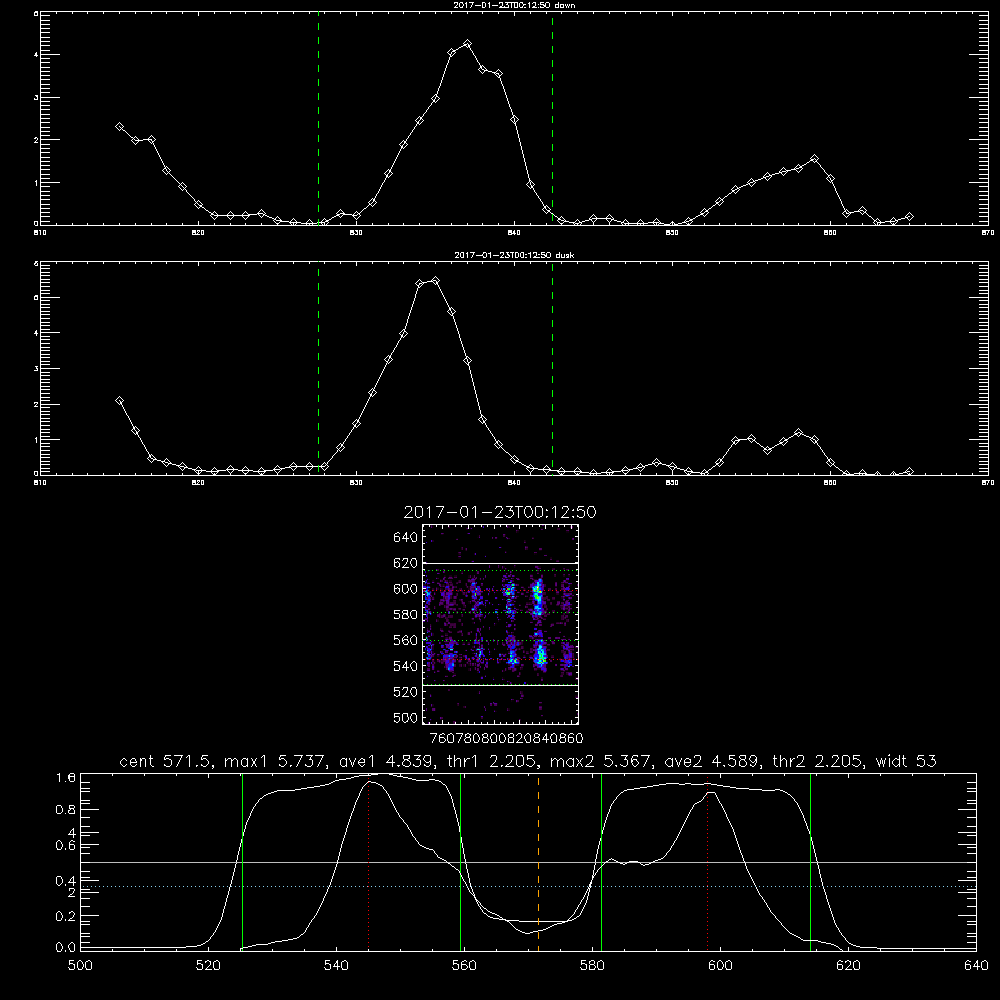Click the highest peak diamond in dawn plot

467,44
